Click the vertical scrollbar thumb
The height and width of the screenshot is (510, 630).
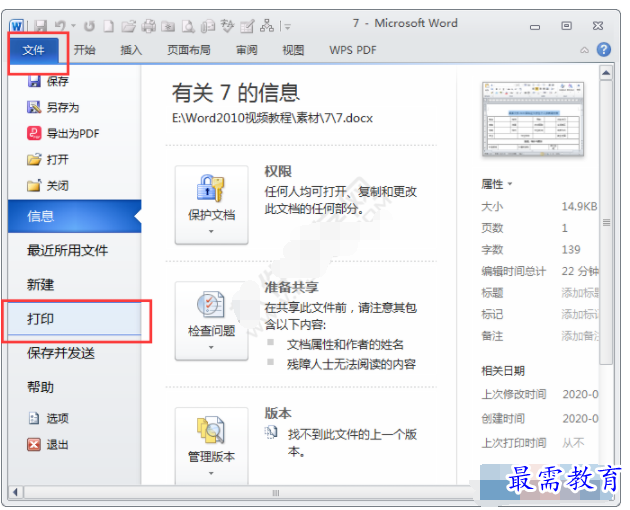point(606,222)
